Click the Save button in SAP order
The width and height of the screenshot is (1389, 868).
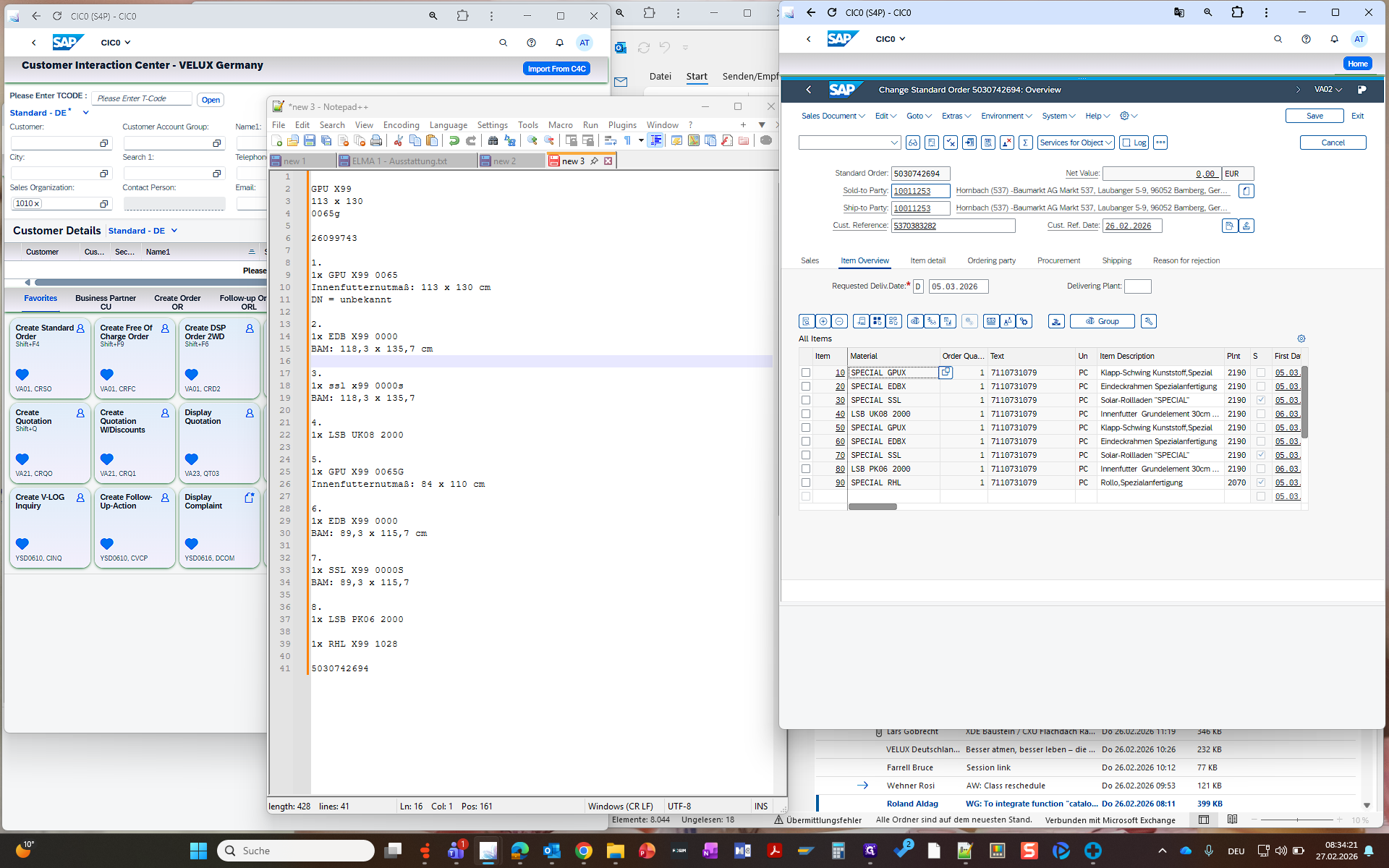coord(1314,116)
